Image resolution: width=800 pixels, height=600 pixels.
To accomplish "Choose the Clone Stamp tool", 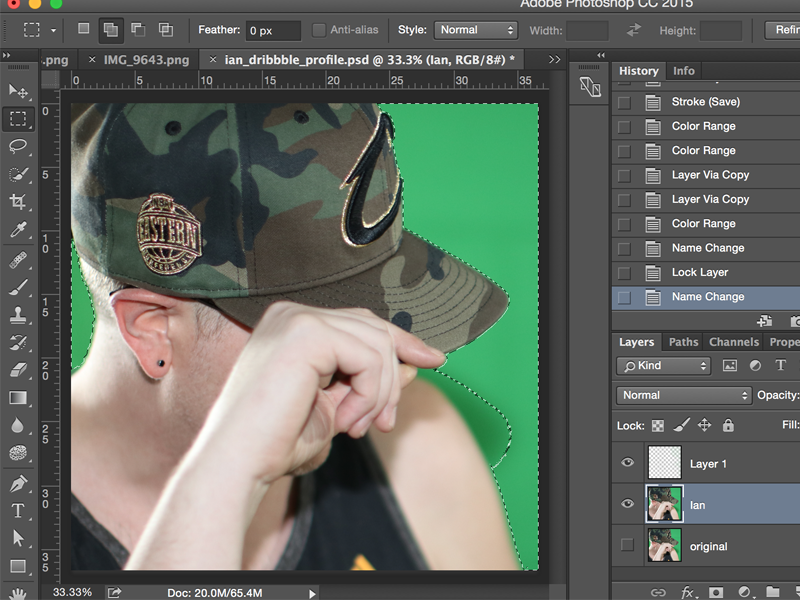I will [18, 315].
